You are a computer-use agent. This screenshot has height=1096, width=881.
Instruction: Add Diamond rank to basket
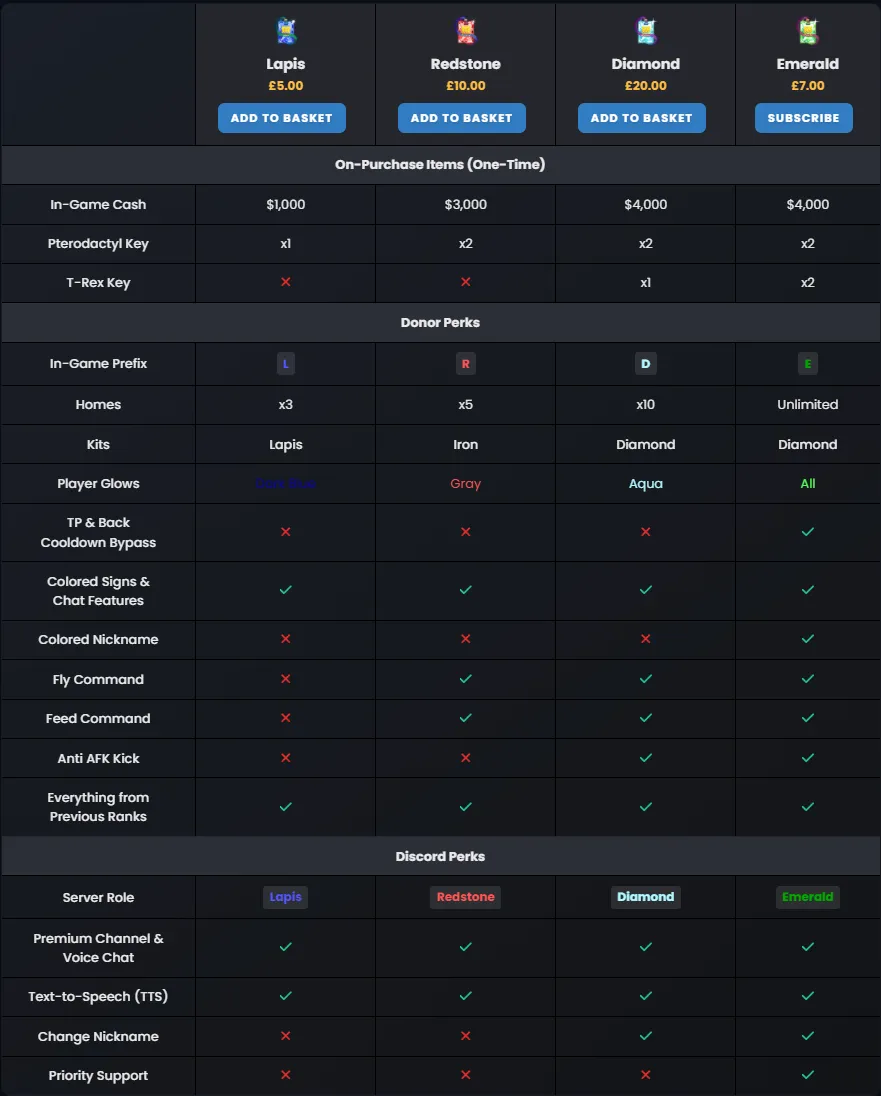641,118
